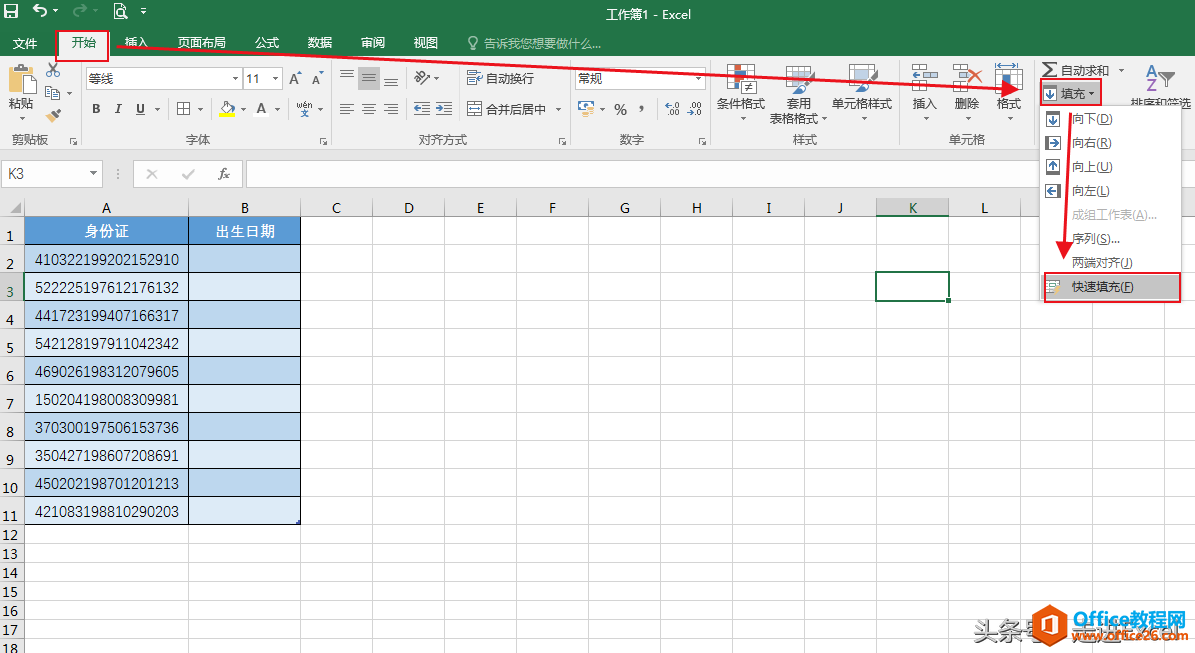Switch to the 公式 tab

[267, 43]
